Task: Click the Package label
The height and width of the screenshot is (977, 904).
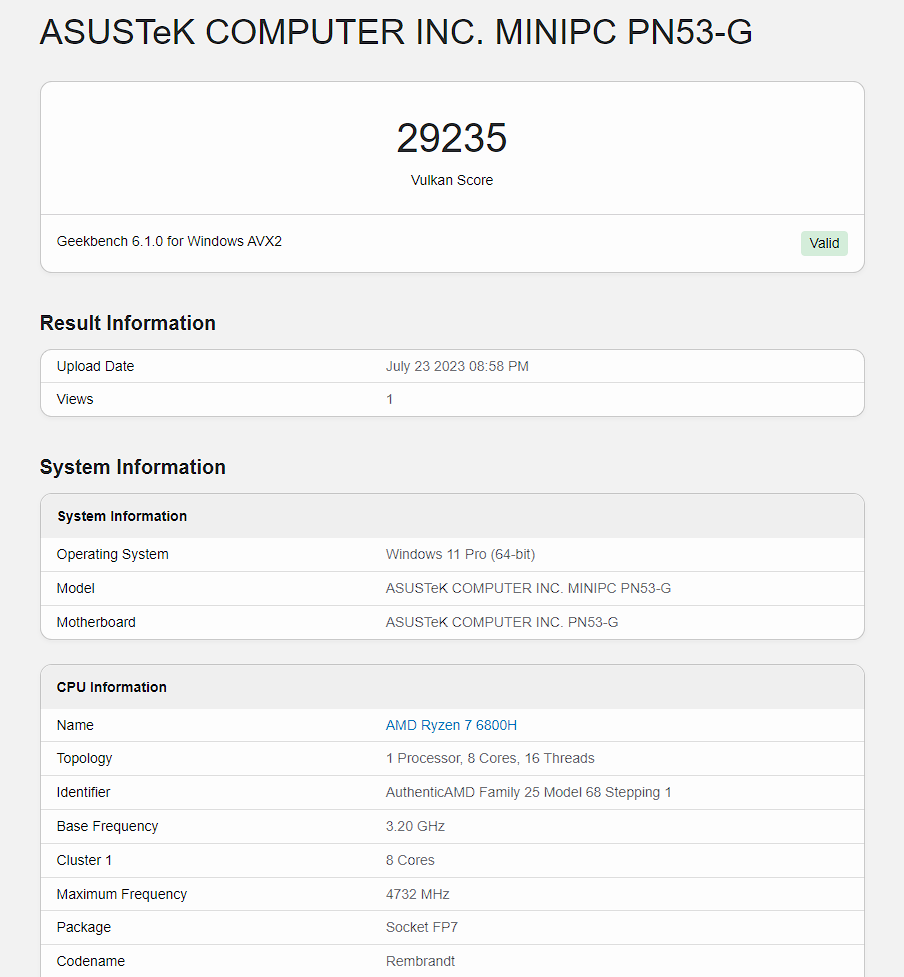Action: [83, 927]
